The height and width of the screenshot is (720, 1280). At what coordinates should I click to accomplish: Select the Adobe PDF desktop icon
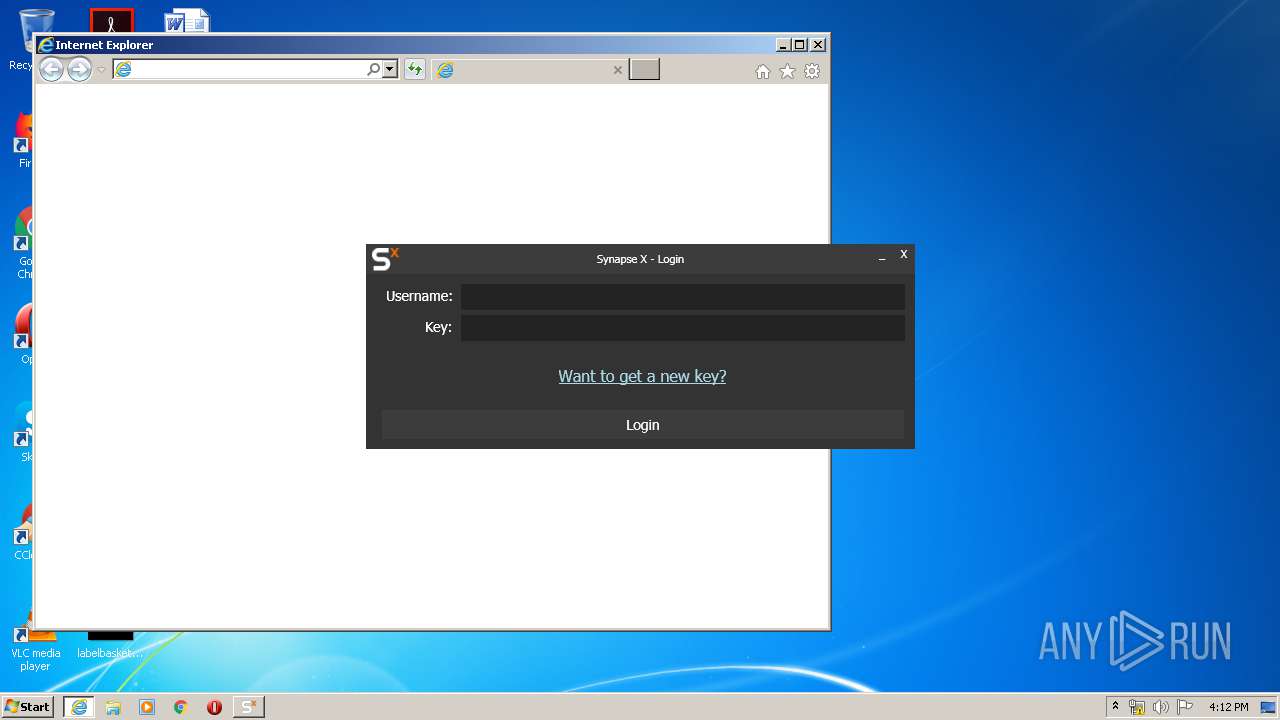(x=111, y=20)
